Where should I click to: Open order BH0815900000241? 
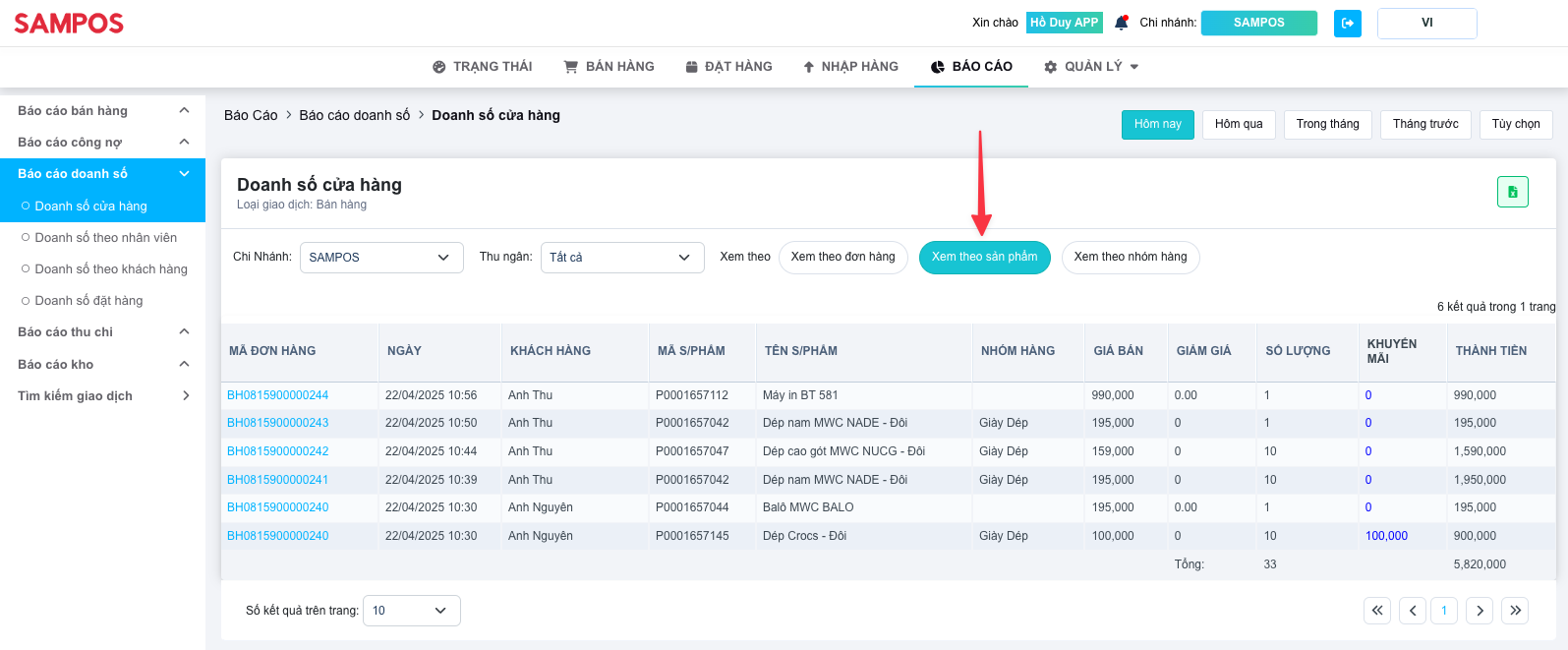(x=277, y=480)
